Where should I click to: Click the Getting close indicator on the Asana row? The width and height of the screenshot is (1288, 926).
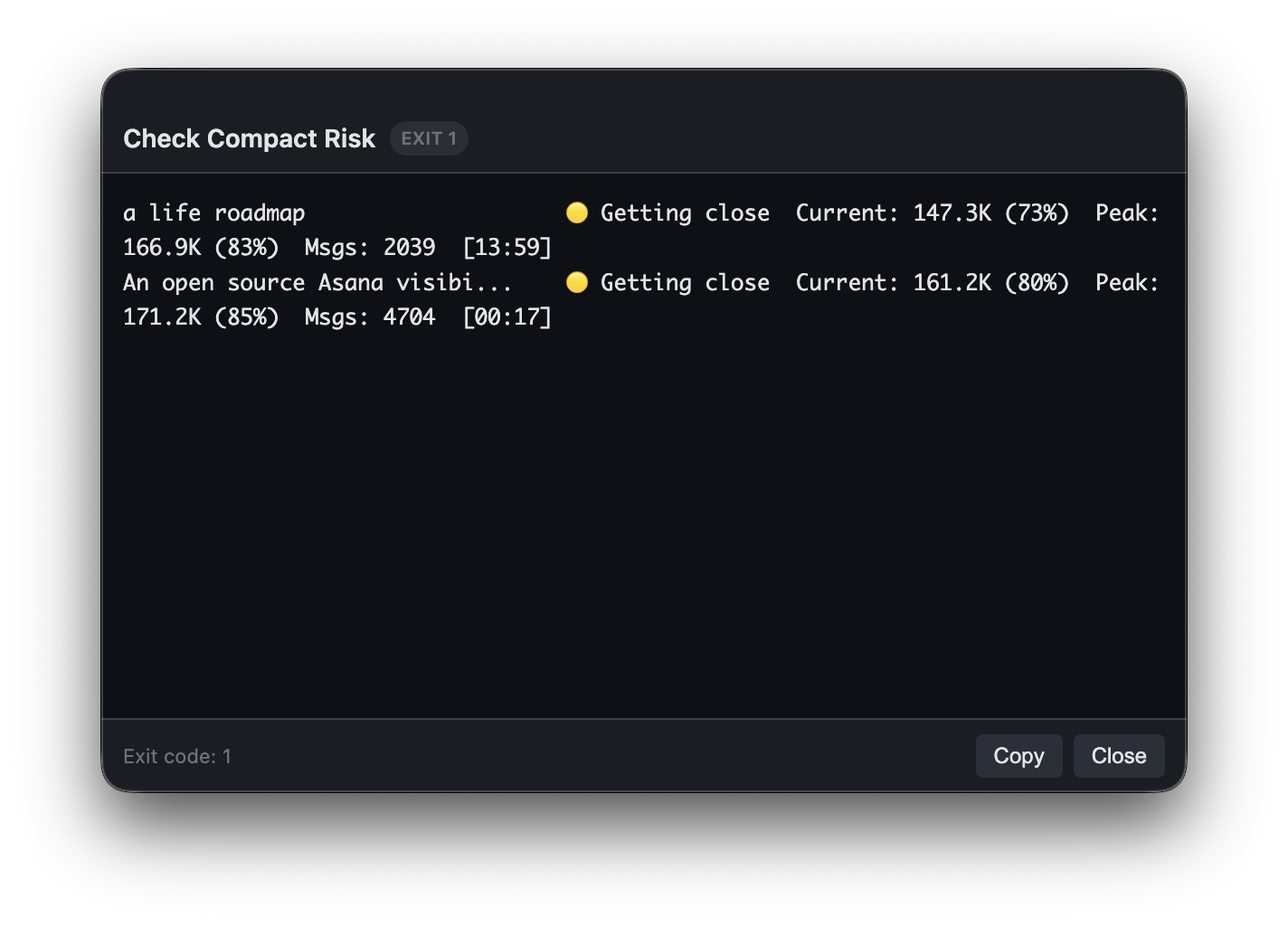(x=685, y=282)
